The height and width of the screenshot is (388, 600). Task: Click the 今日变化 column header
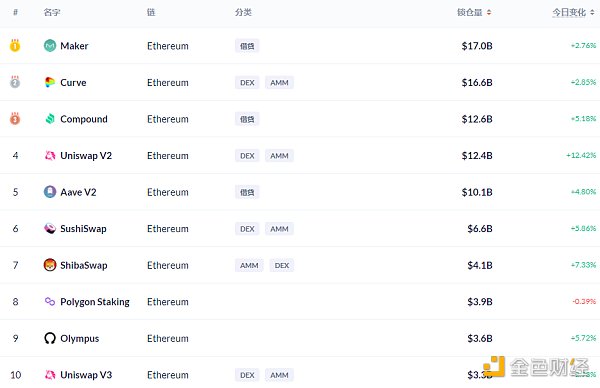point(569,13)
